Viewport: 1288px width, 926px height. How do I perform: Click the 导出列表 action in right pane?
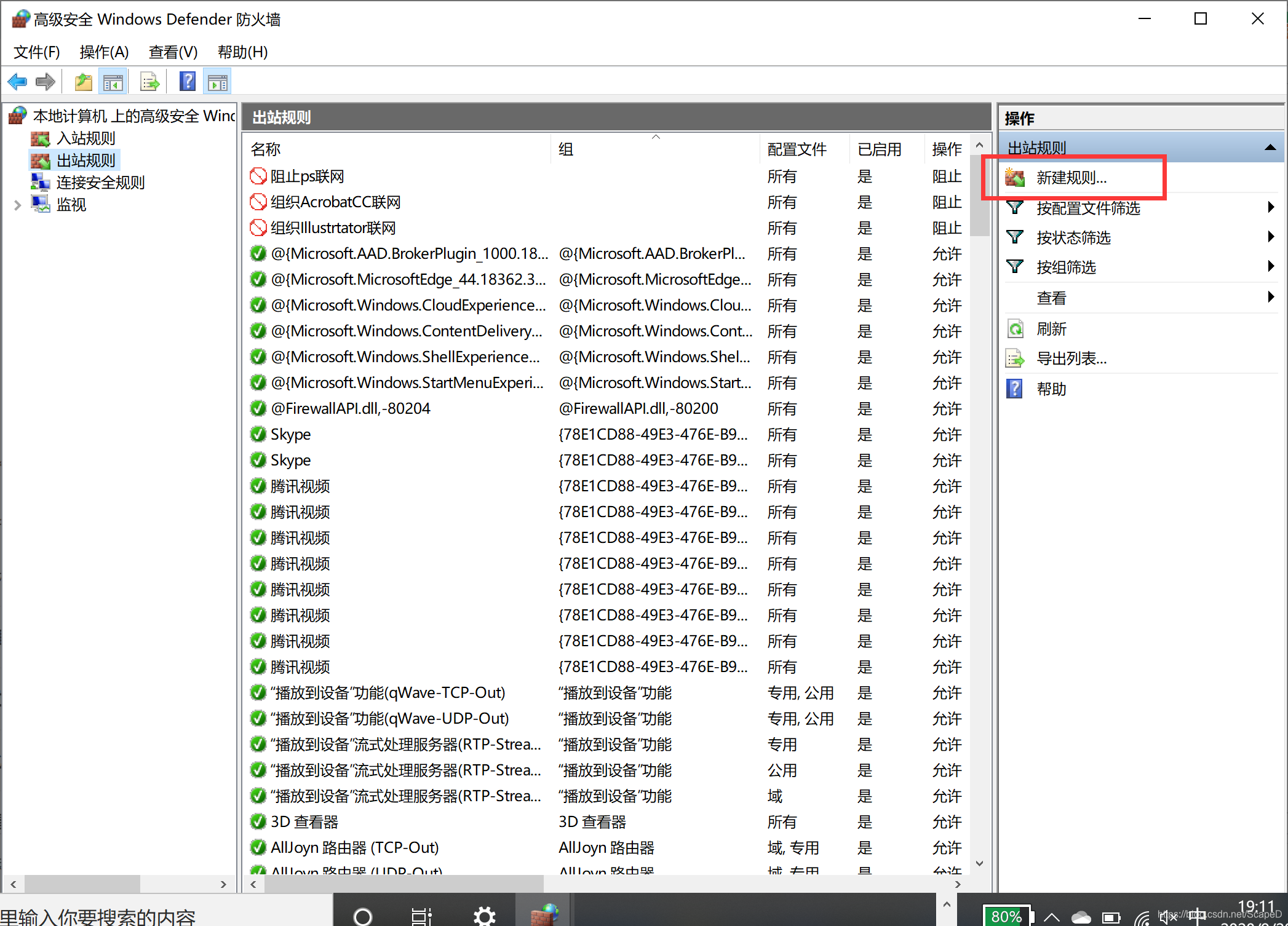[1071, 358]
